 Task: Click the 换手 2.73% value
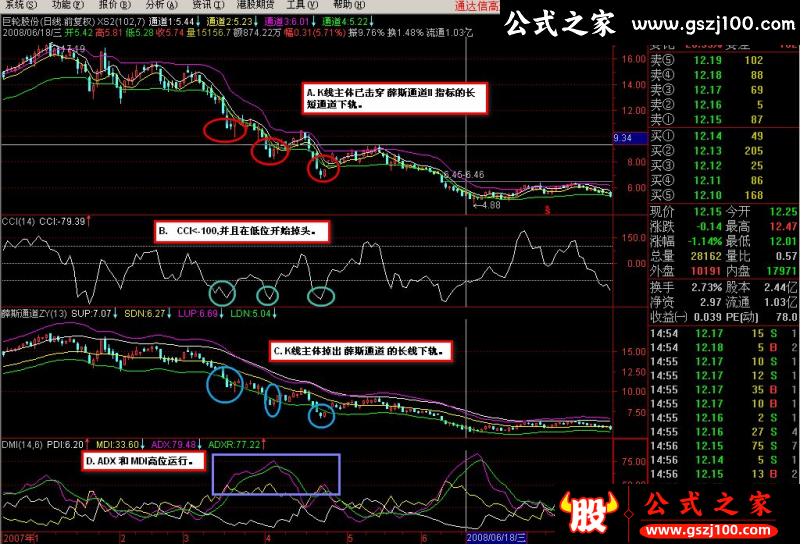click(707, 287)
